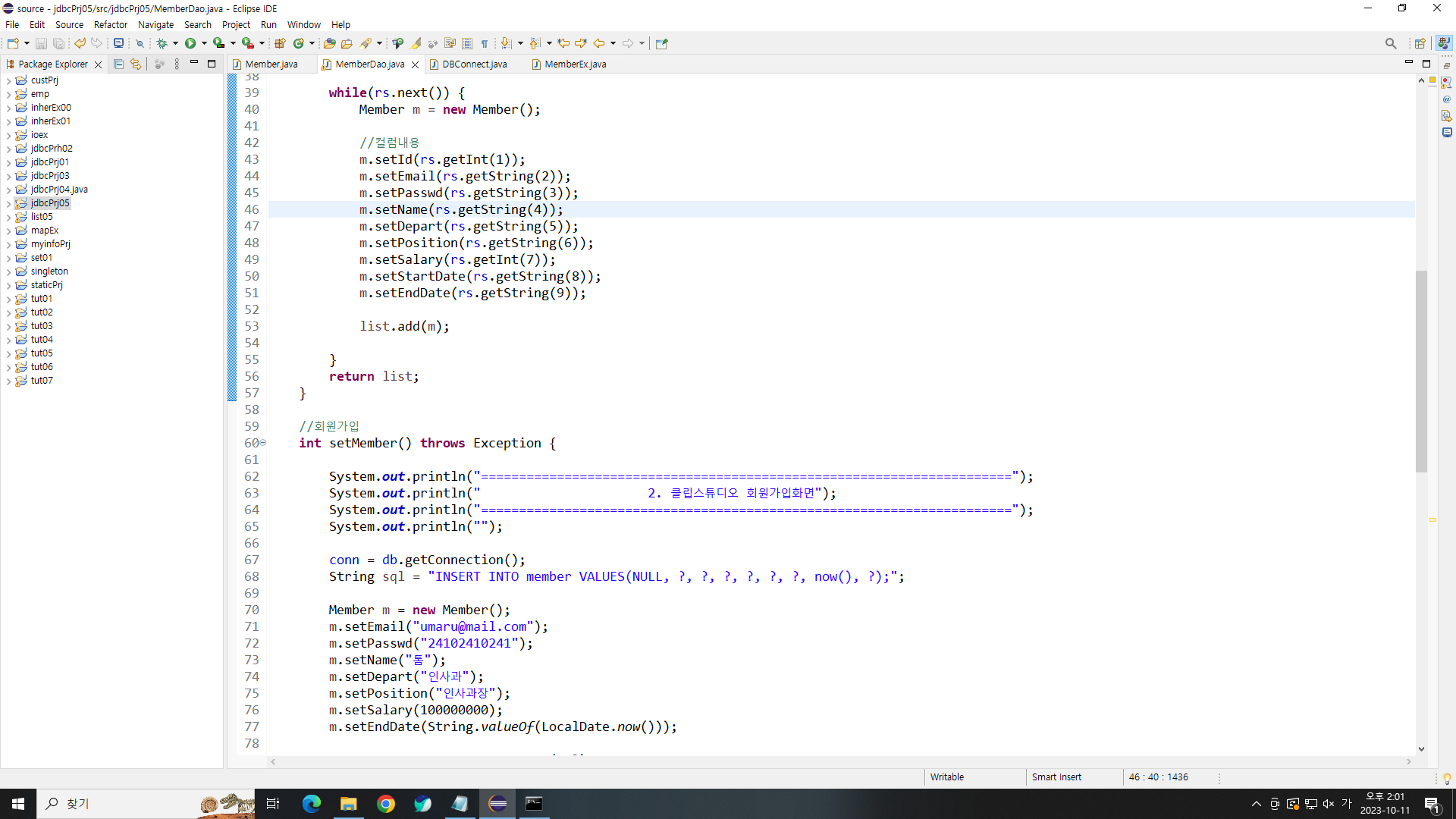This screenshot has width=1456, height=819.
Task: Click Collapse All in Package Explorer
Action: [x=118, y=64]
